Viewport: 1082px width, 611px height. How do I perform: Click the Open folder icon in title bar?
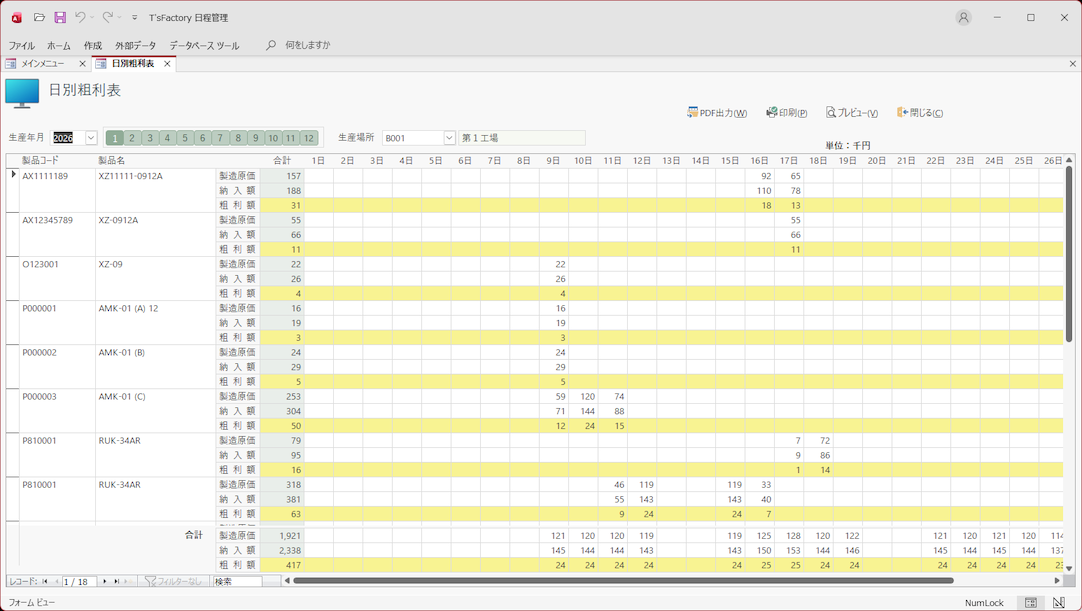(x=39, y=17)
